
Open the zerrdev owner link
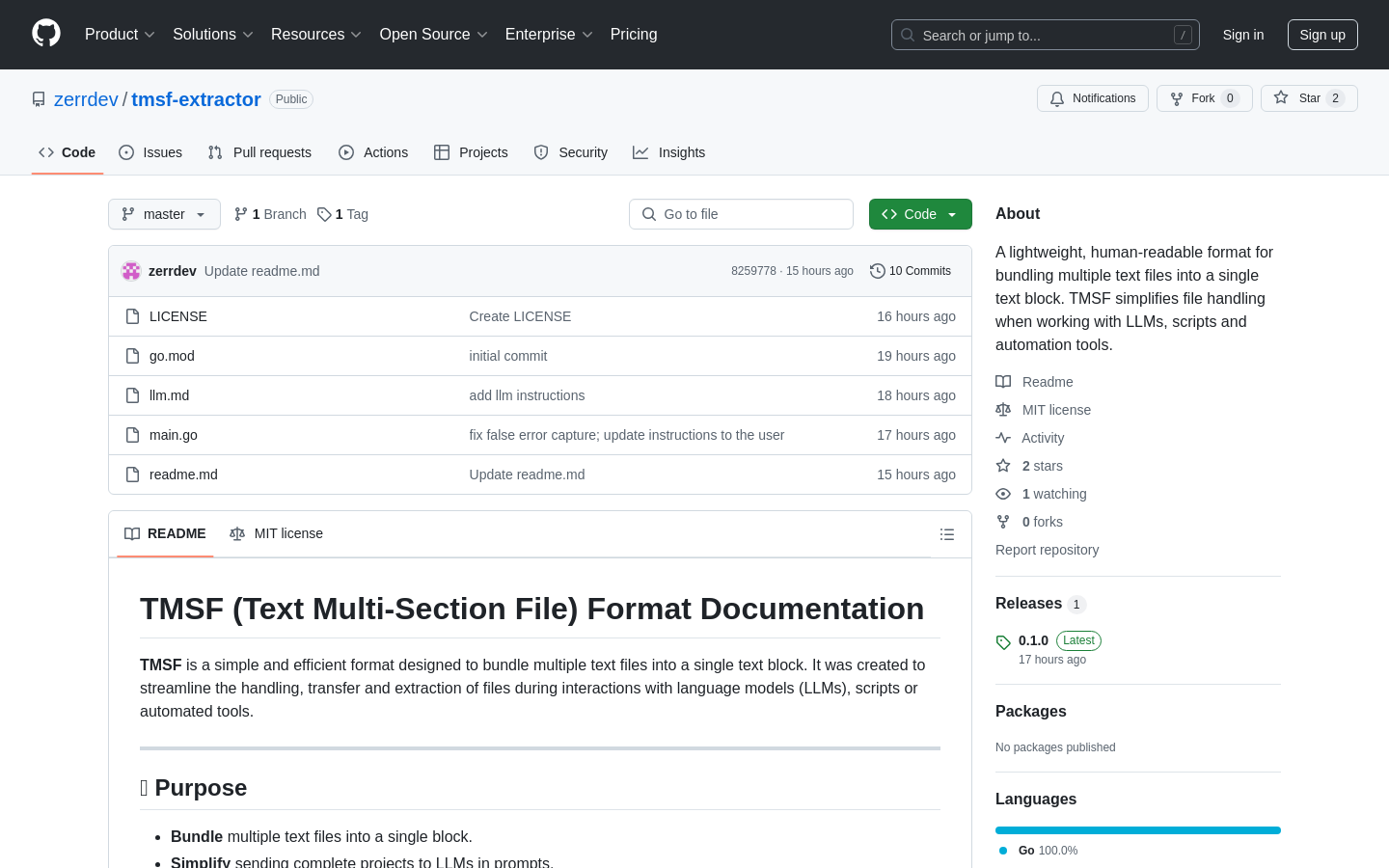[x=86, y=99]
